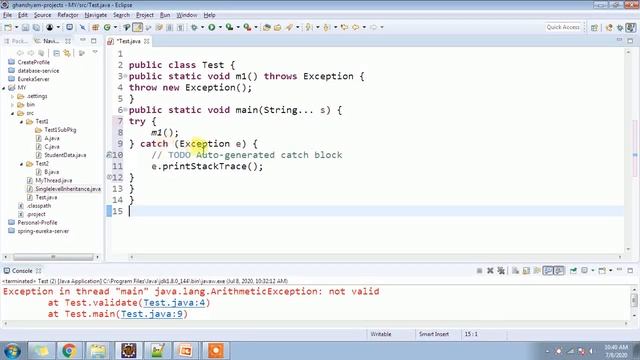This screenshot has width=640, height=360.
Task: Click the Save icon in toolbar
Action: (25, 27)
